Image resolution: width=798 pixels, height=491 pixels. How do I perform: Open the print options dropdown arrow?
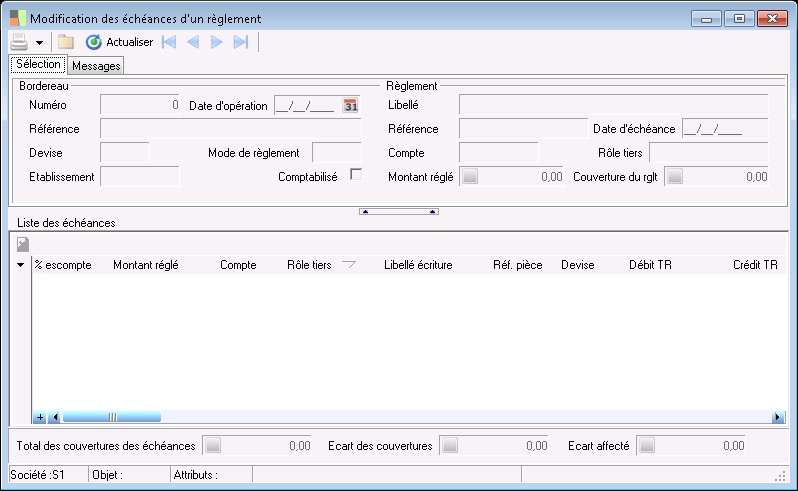click(39, 43)
